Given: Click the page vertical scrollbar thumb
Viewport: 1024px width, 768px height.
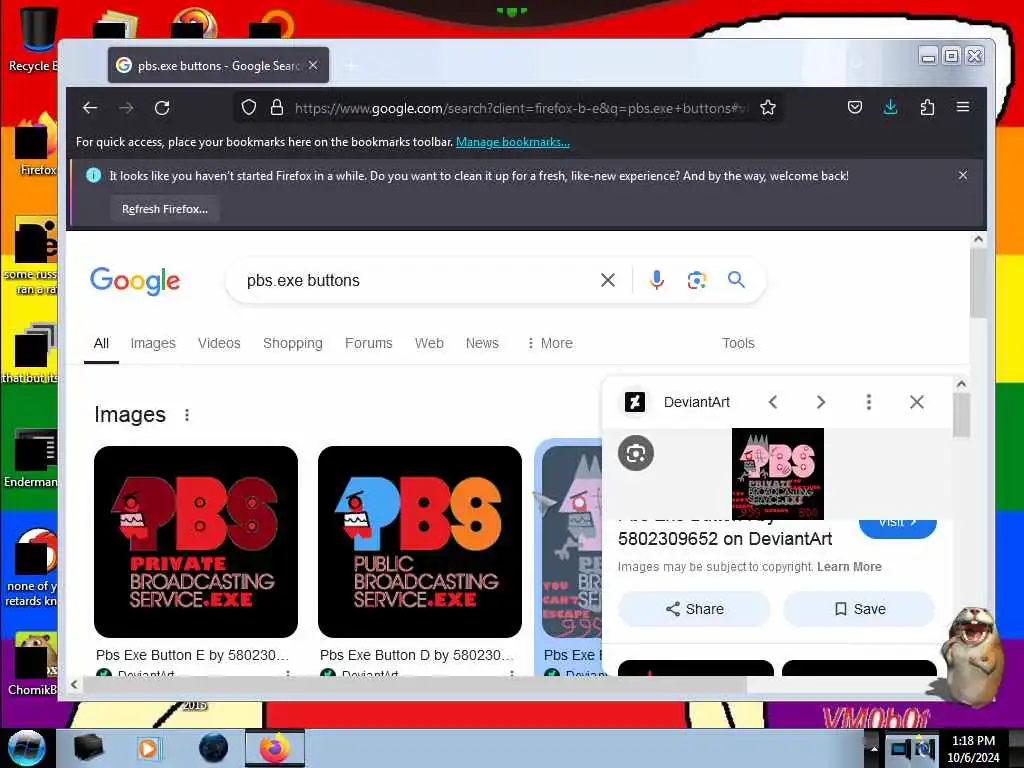Looking at the screenshot, I should coord(978,281).
